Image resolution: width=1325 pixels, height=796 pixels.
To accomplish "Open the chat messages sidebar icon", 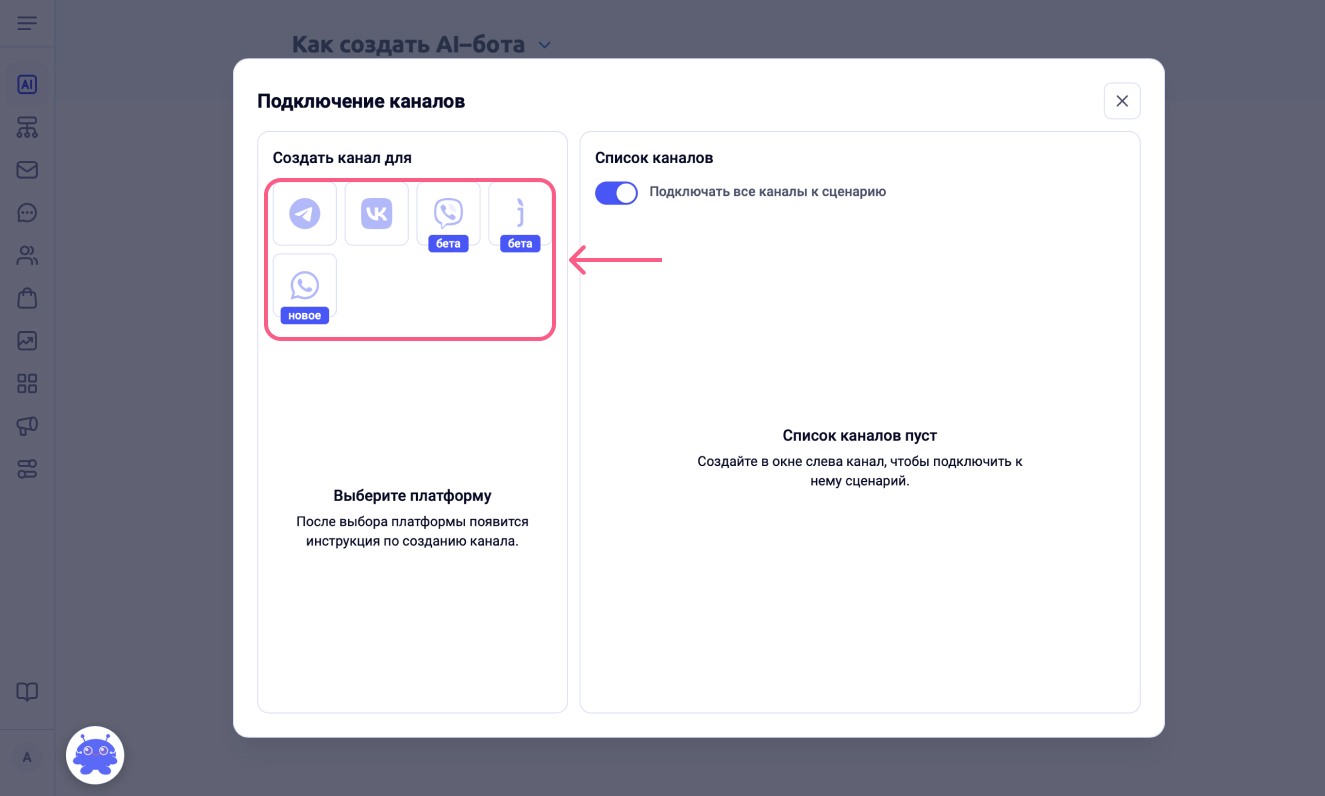I will click(x=27, y=213).
